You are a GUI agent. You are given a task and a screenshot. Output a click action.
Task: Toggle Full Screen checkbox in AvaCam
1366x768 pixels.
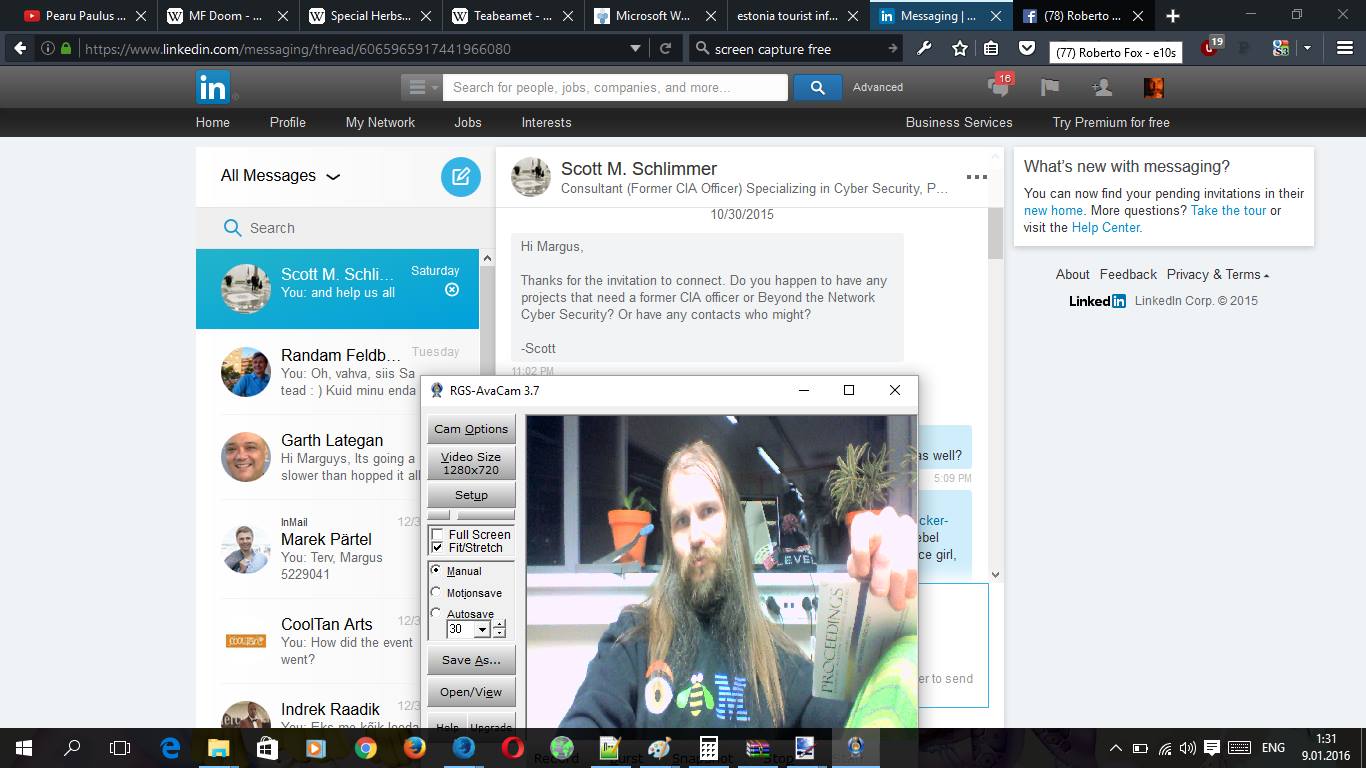coord(437,535)
